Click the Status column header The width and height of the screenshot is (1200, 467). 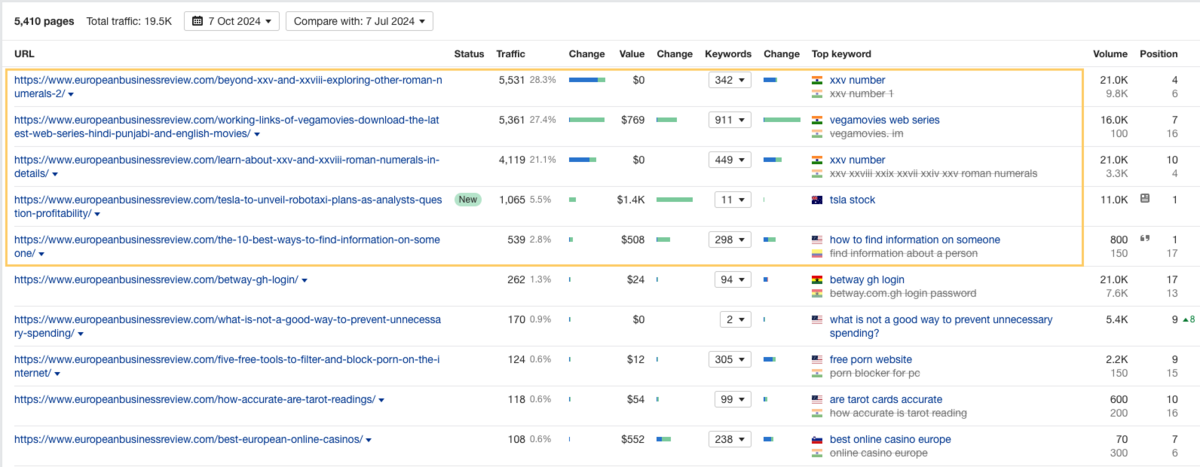469,54
